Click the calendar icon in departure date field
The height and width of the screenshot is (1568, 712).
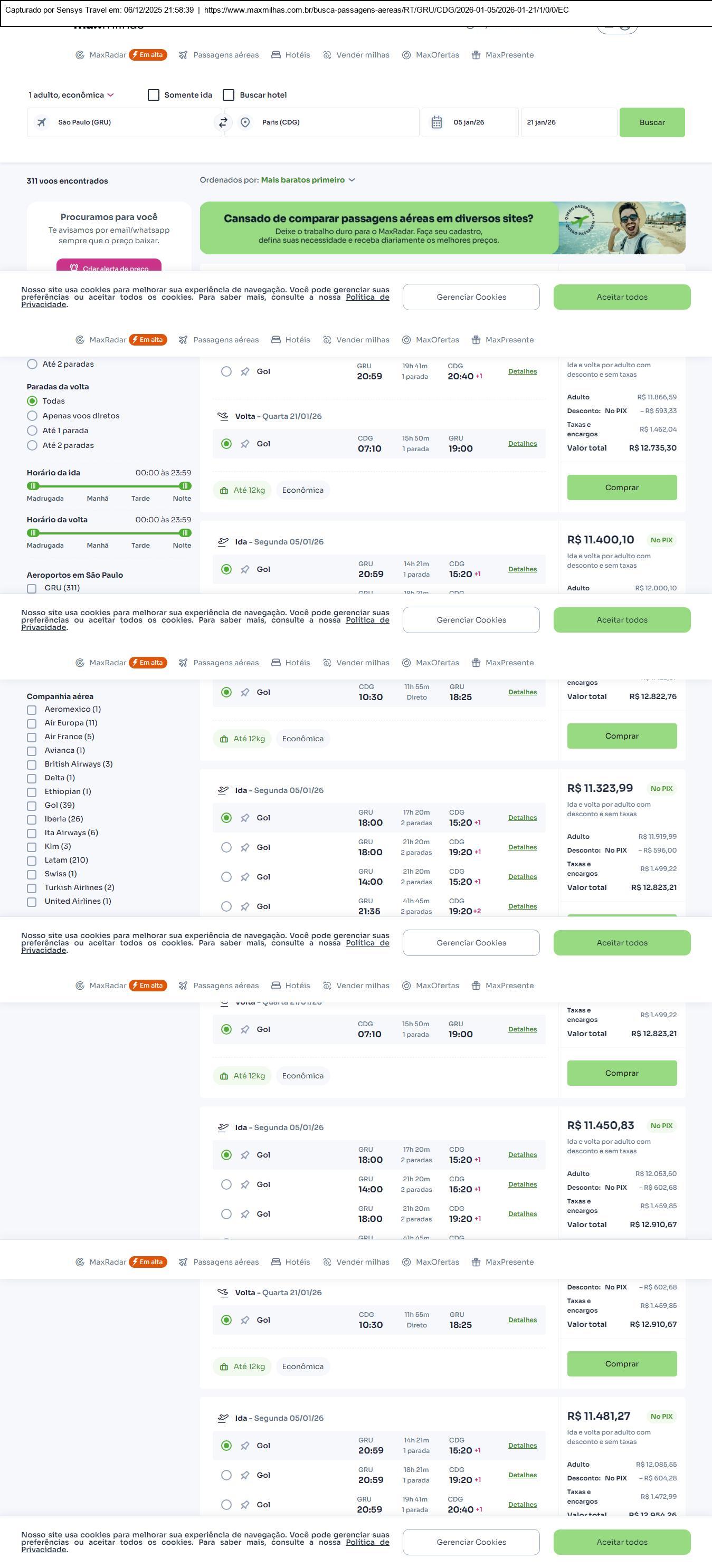click(x=436, y=122)
